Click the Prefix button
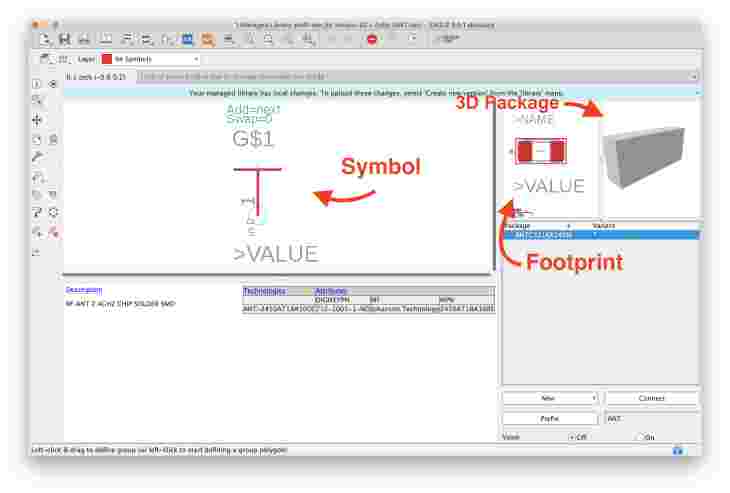Image resolution: width=730 pixels, height=493 pixels. 550,419
